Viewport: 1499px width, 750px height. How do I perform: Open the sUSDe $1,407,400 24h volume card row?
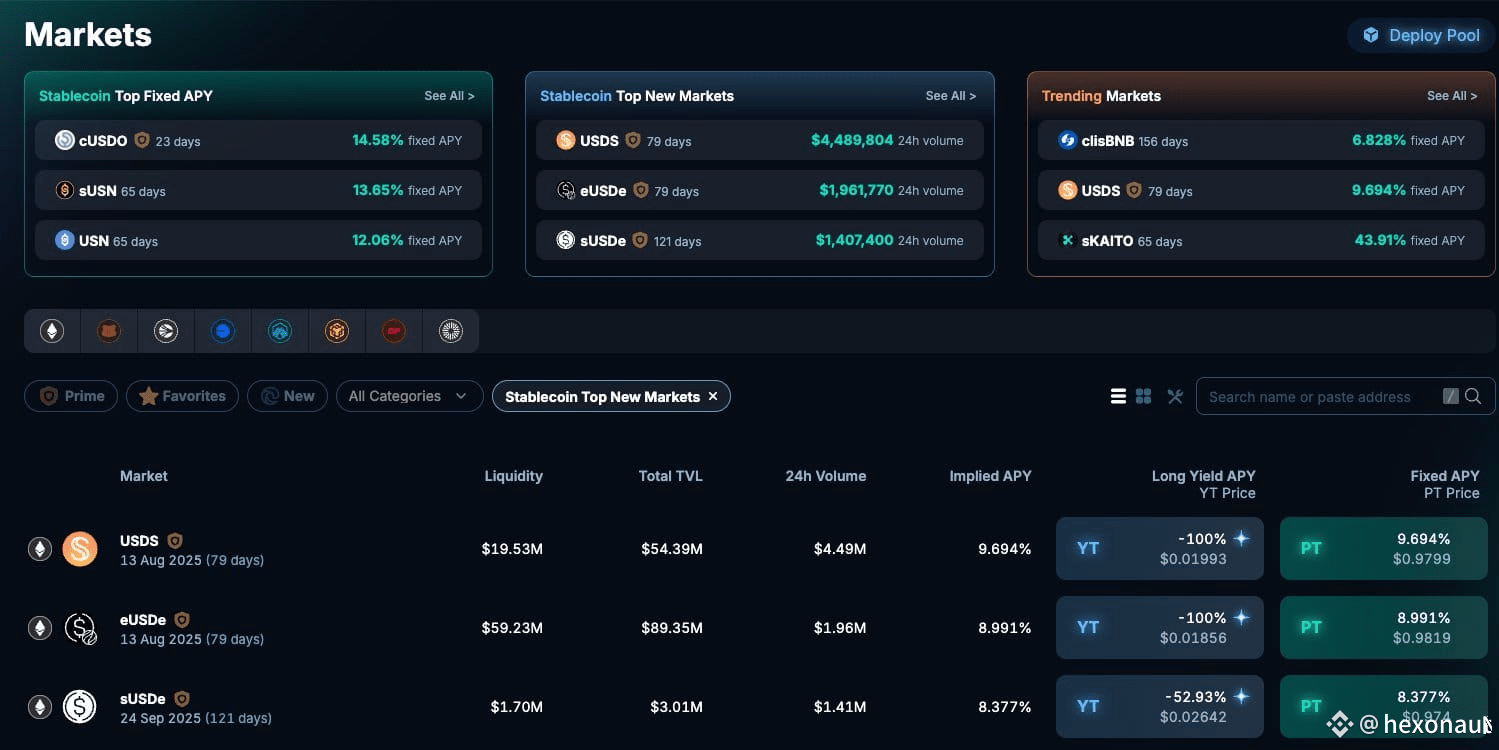tap(760, 240)
